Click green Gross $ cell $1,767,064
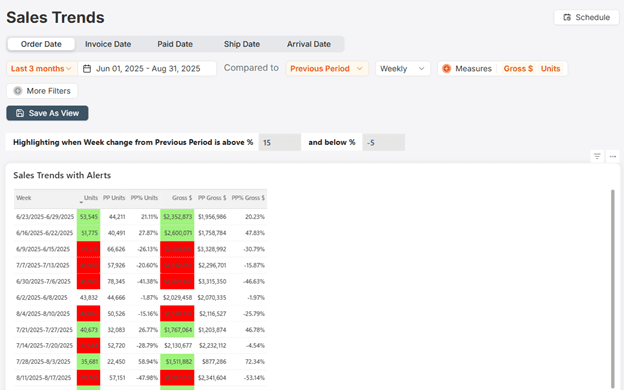Screen dimensions: 624x390 tap(177, 330)
